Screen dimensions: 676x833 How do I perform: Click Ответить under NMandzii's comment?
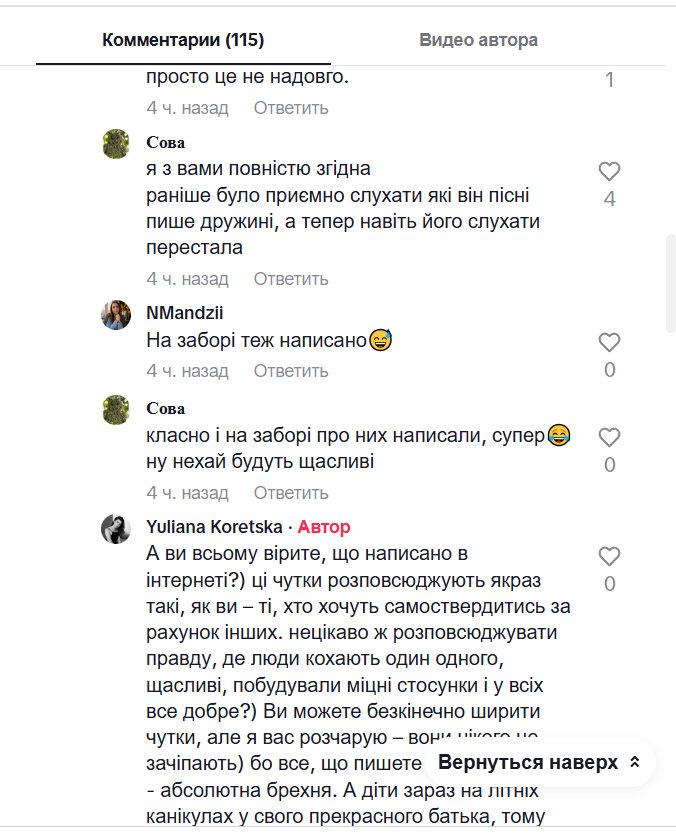point(290,371)
